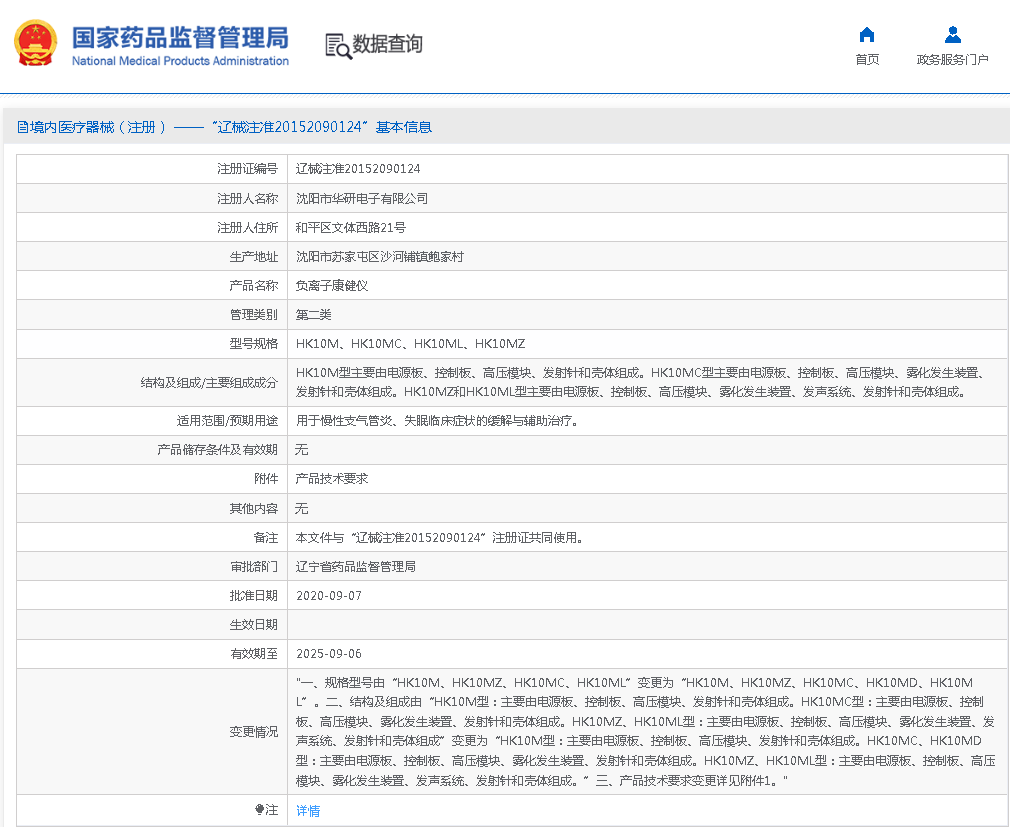Screen dimensions: 1010x827
Task: Click the 附件 label
Action: pos(266,479)
